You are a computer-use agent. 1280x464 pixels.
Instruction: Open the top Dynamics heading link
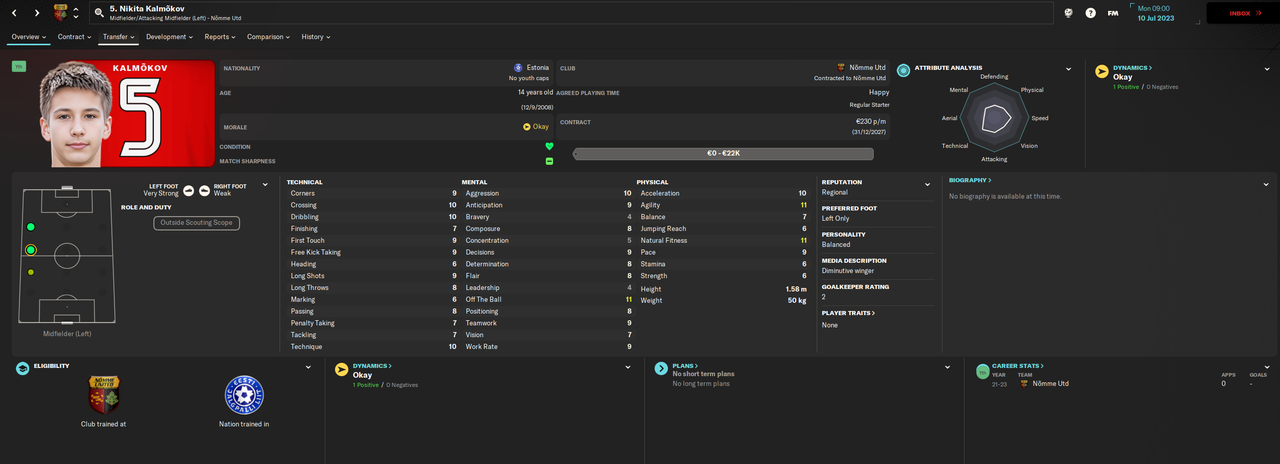[1132, 67]
